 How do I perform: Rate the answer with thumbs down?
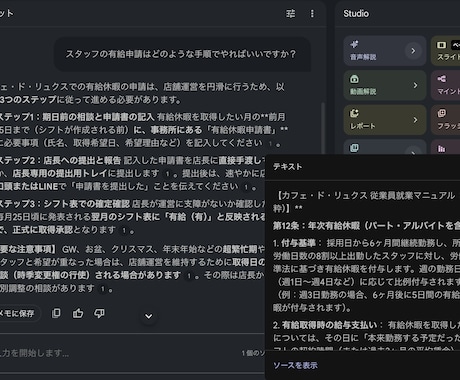99,313
